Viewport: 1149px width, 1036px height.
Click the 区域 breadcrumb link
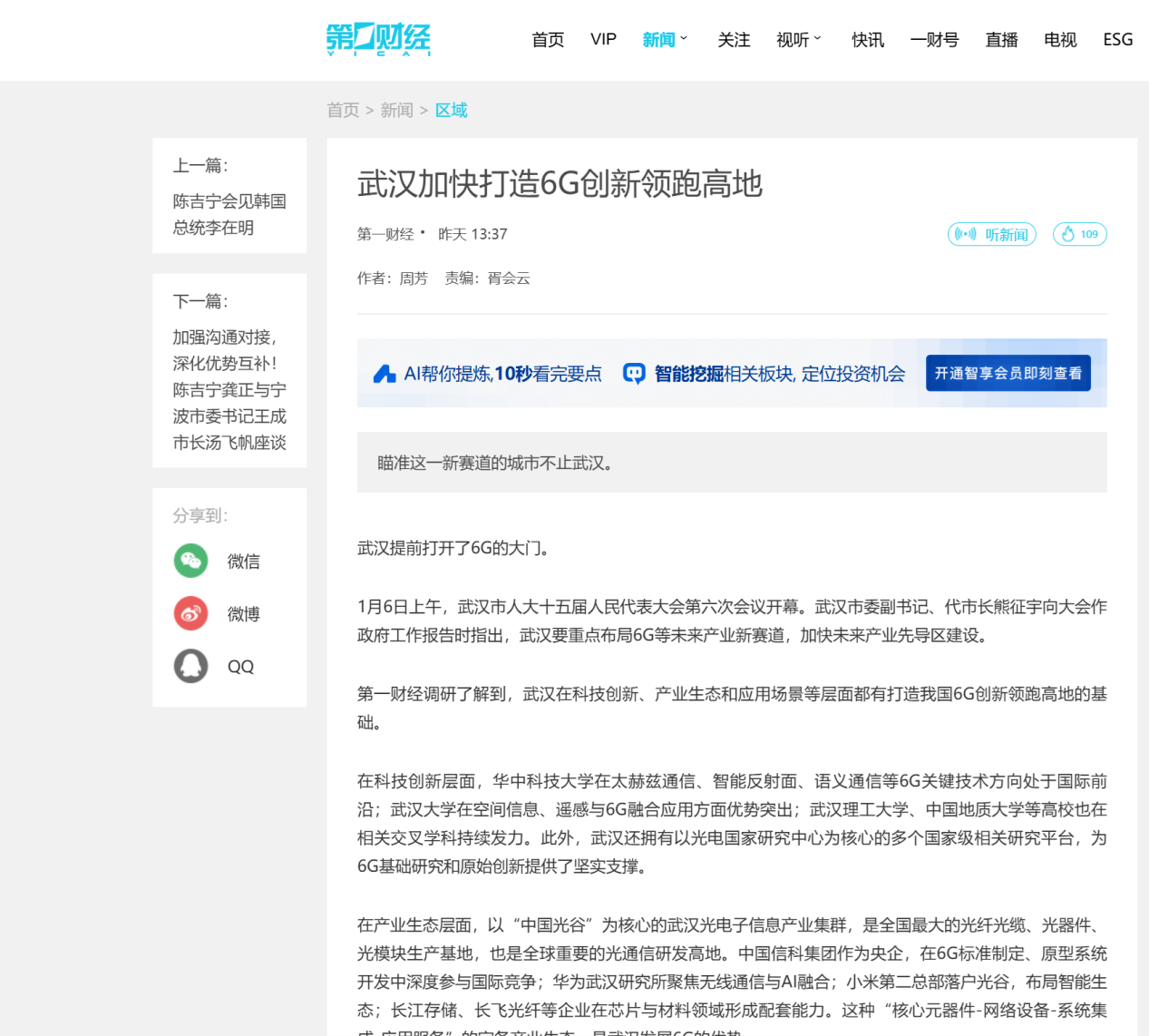(452, 110)
